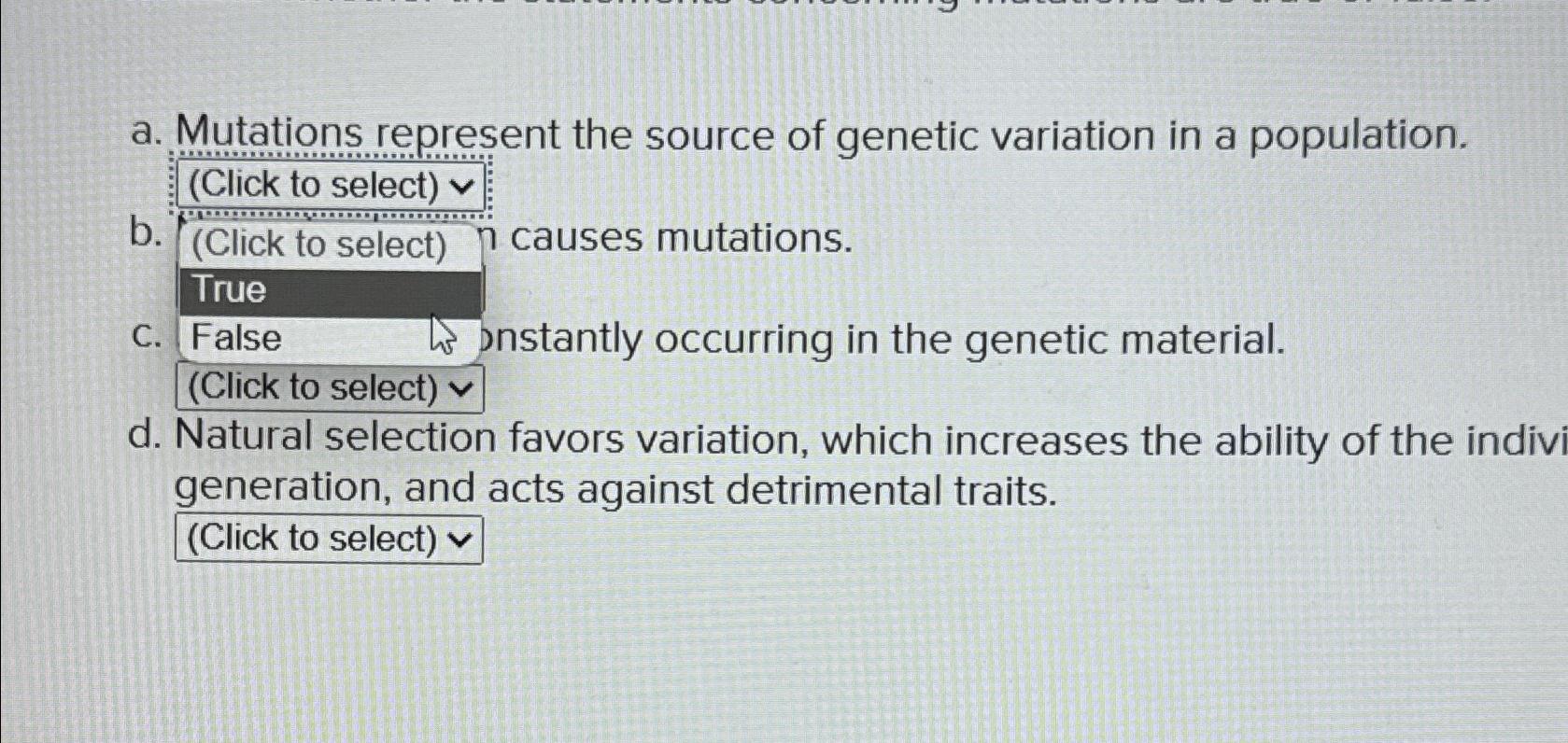The width and height of the screenshot is (1568, 743).
Task: Open the dropdown under statement c
Action: coord(329,386)
